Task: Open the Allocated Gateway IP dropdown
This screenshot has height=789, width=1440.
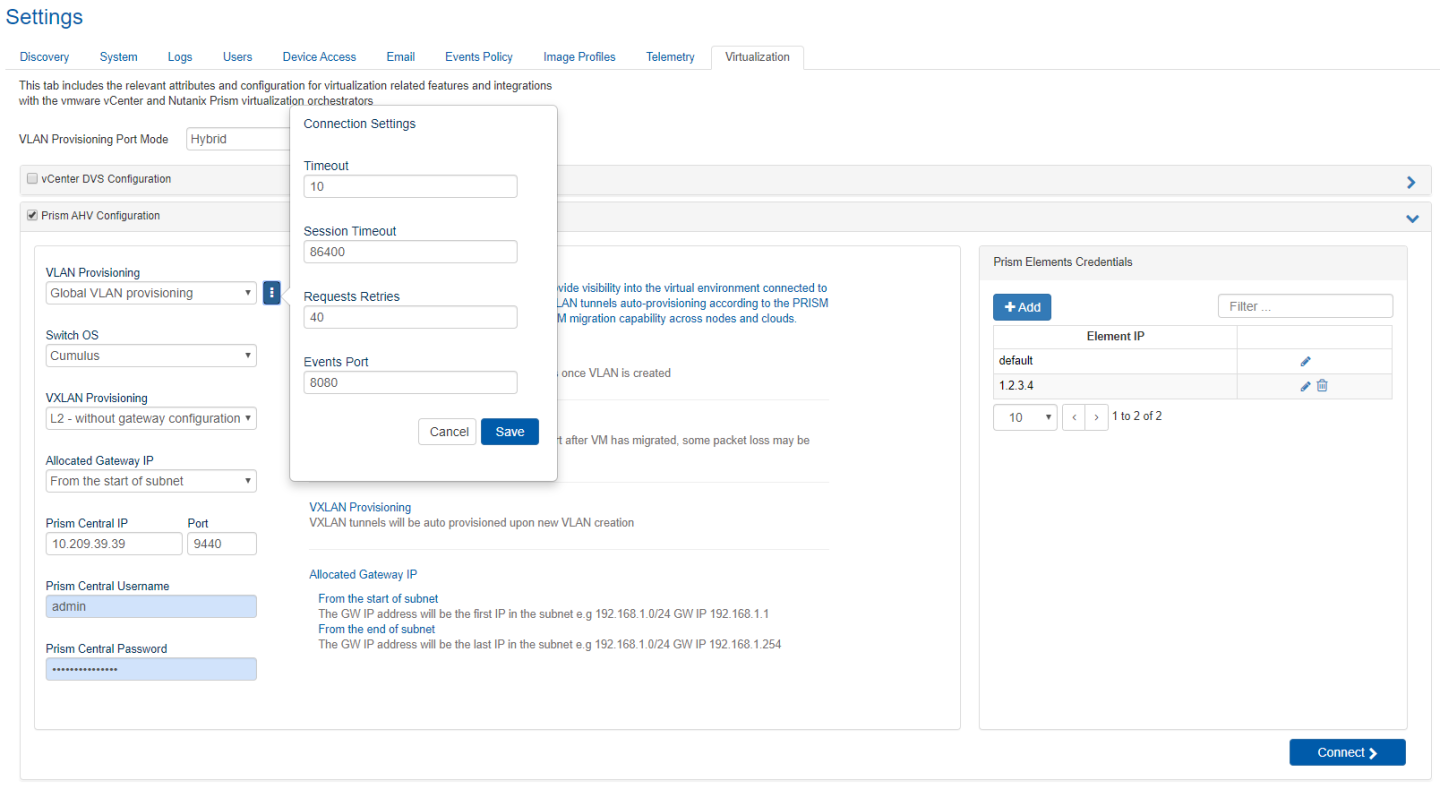Action: (151, 481)
